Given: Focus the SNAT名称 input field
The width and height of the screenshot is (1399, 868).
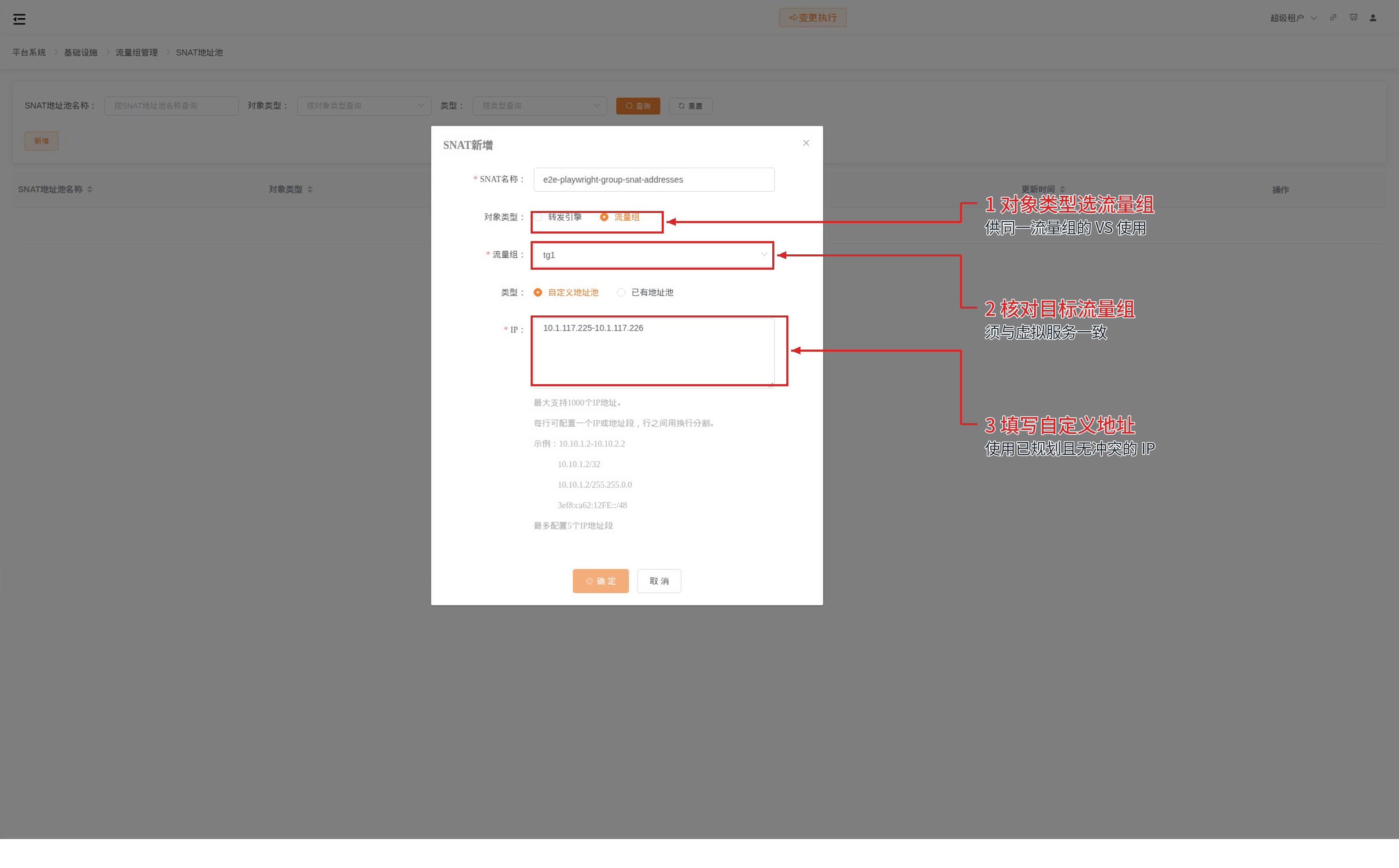Looking at the screenshot, I should (x=654, y=180).
